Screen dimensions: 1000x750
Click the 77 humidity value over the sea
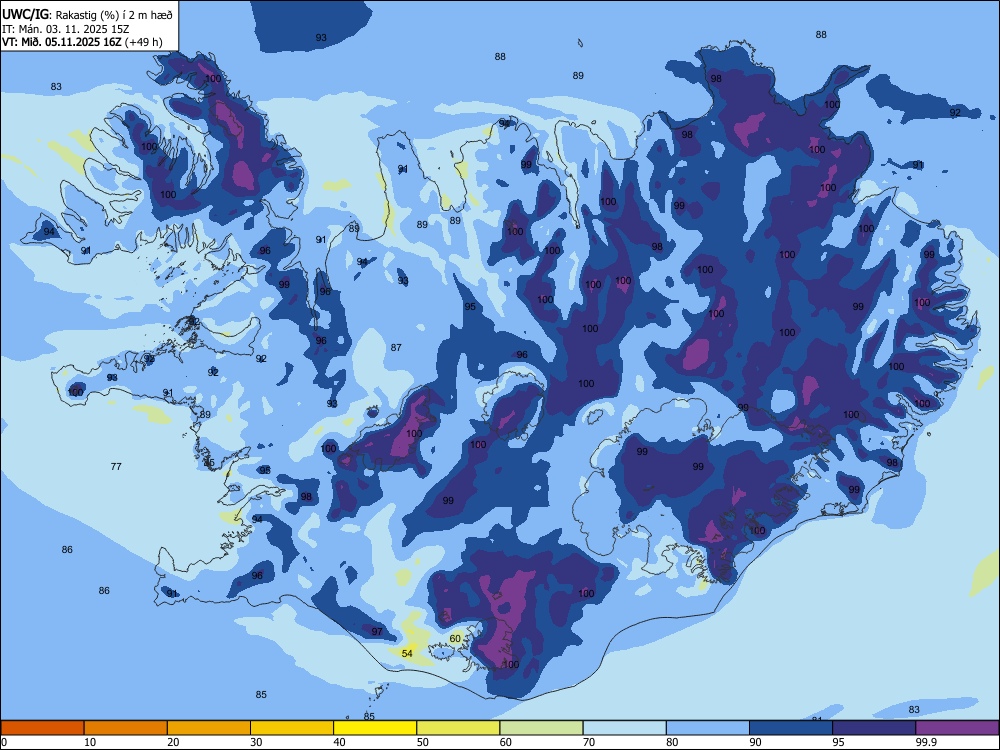tap(115, 467)
